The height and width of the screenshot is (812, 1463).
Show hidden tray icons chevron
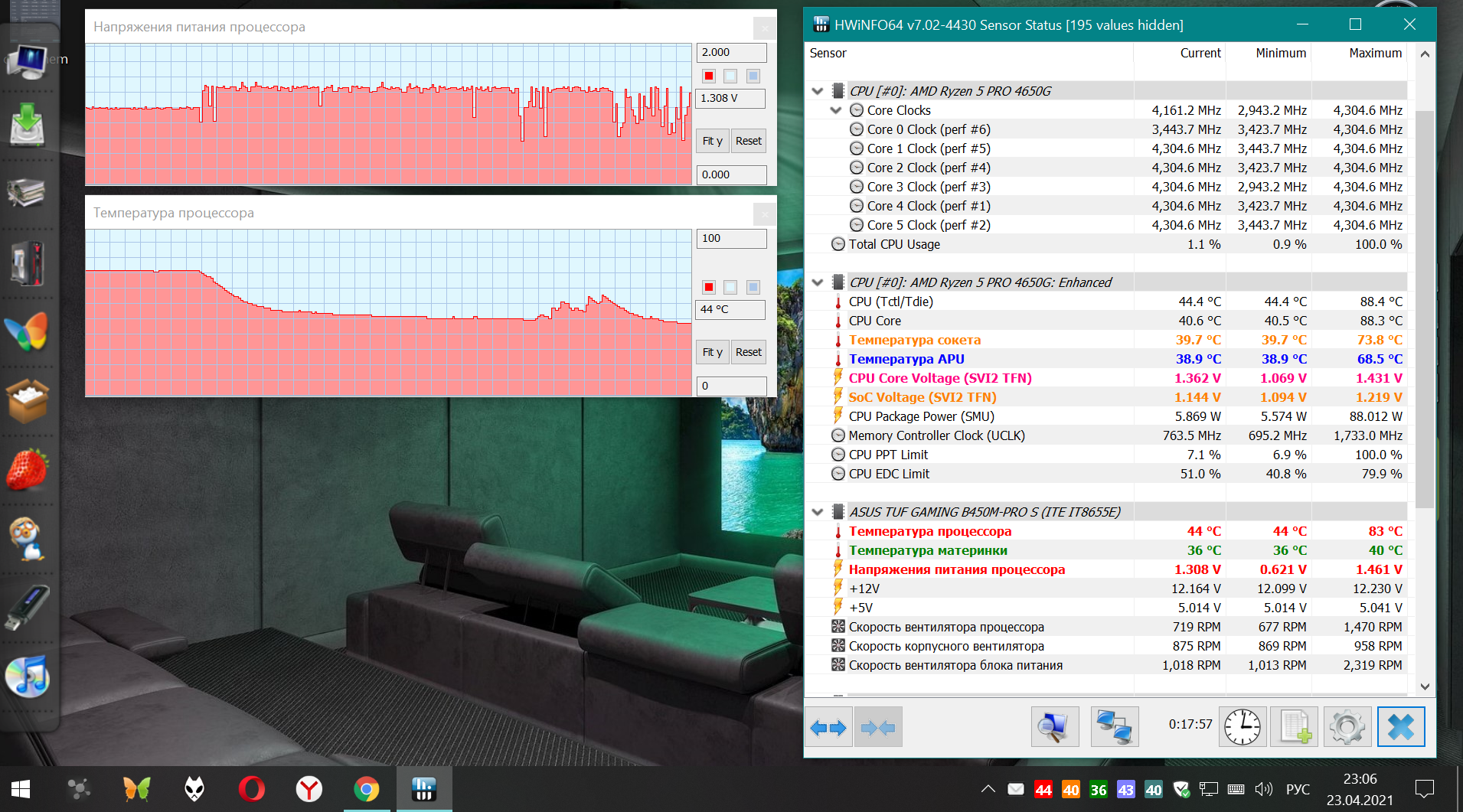(988, 789)
